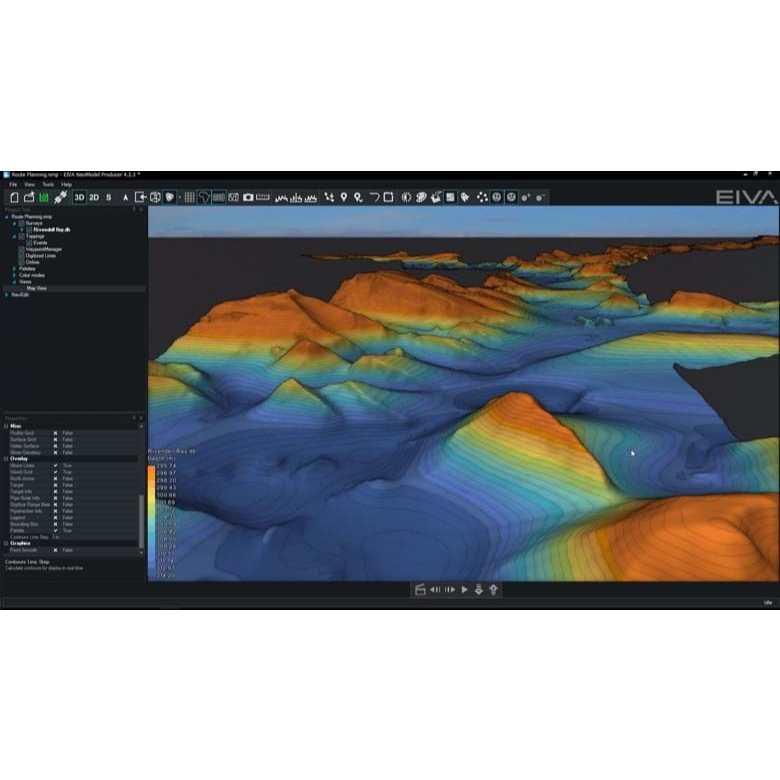780x780 pixels.
Task: Click the Properties panel scrollbar thumb
Action: [141, 521]
